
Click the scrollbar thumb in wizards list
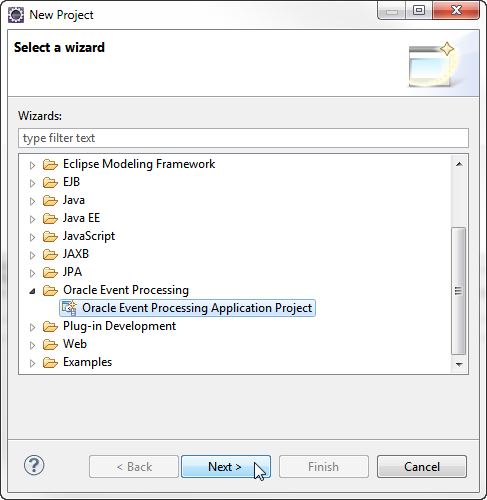[x=459, y=291]
